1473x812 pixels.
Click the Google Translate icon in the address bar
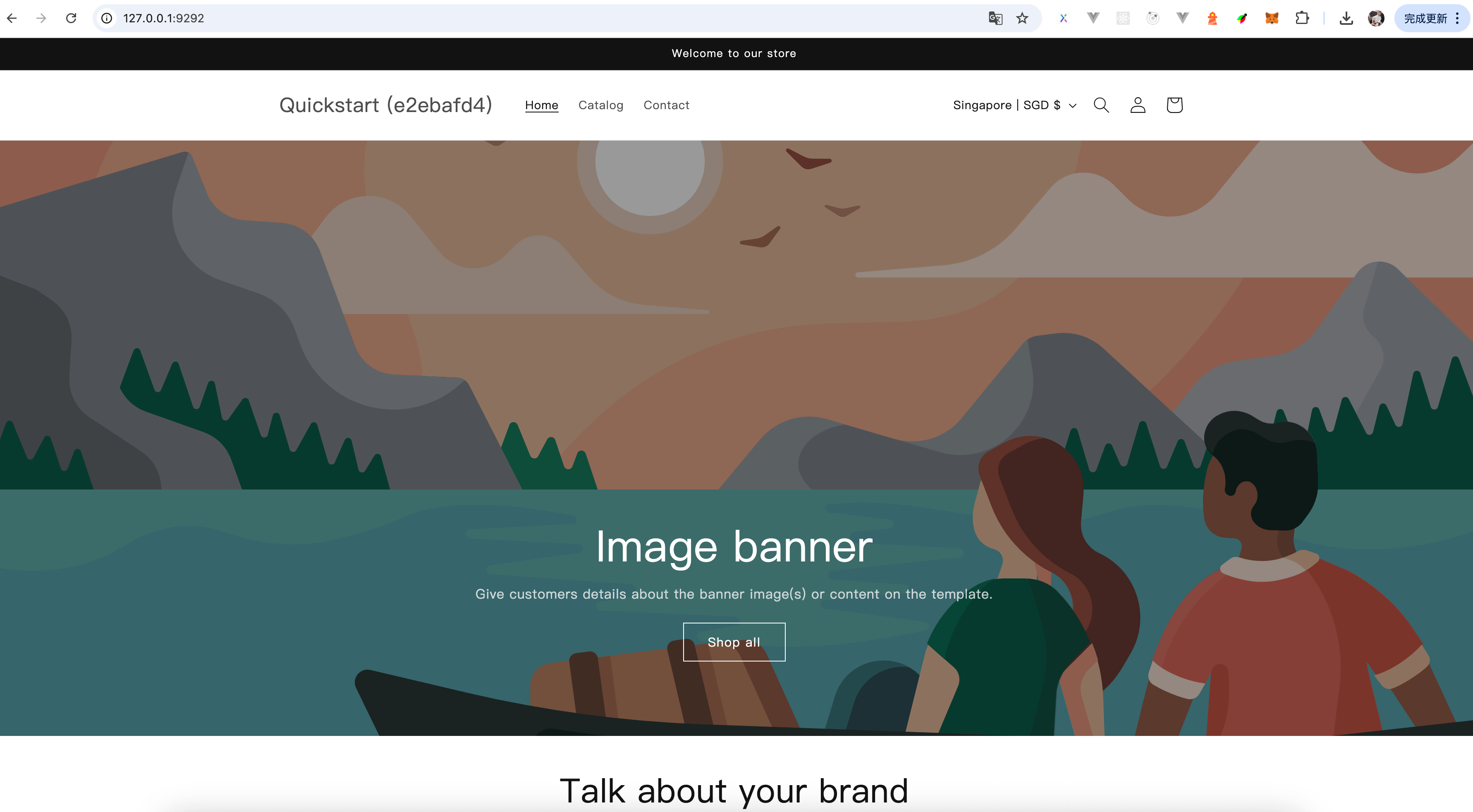click(x=995, y=18)
